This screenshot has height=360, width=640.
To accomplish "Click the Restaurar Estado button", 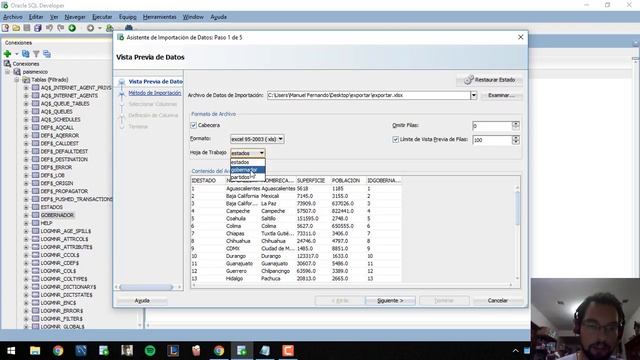I will [x=489, y=80].
